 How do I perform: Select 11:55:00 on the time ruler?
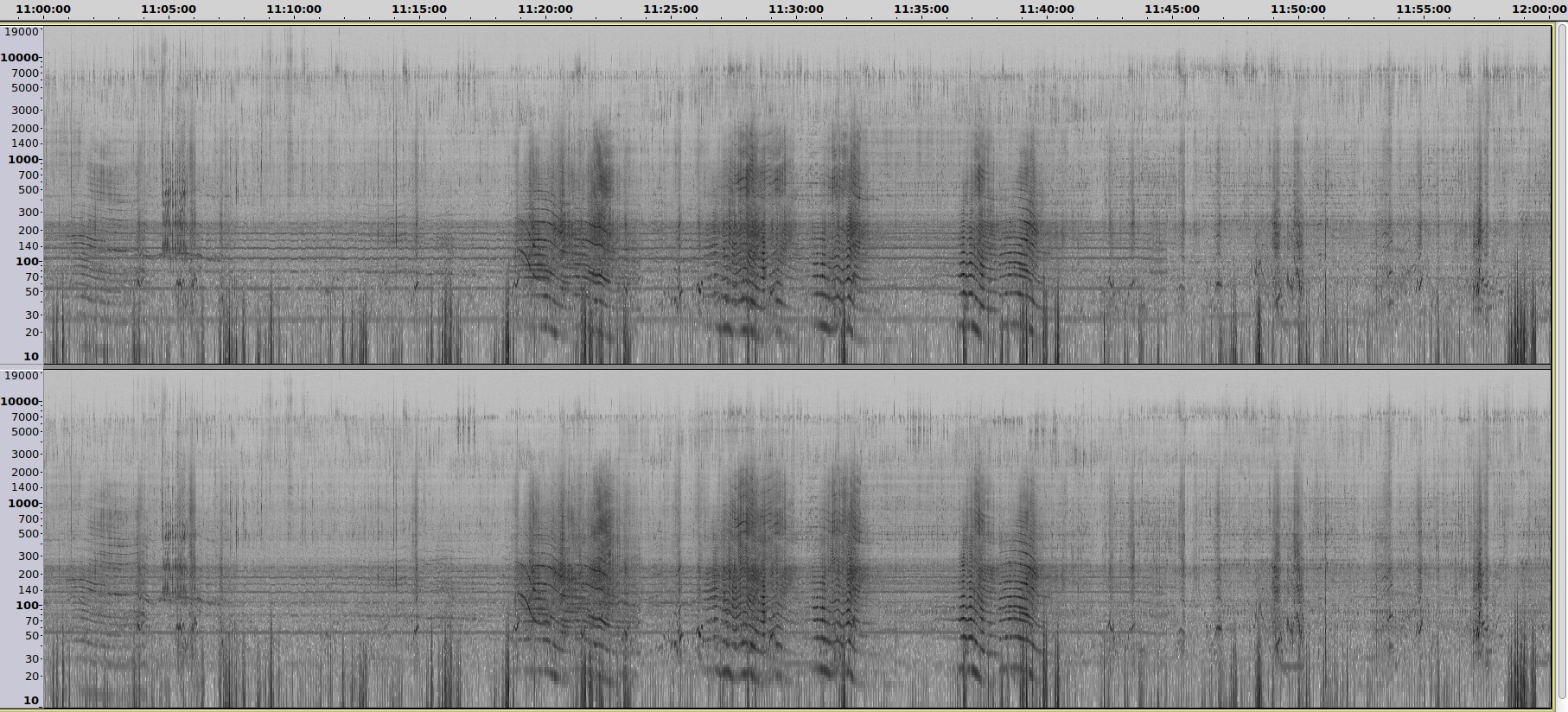click(1424, 10)
